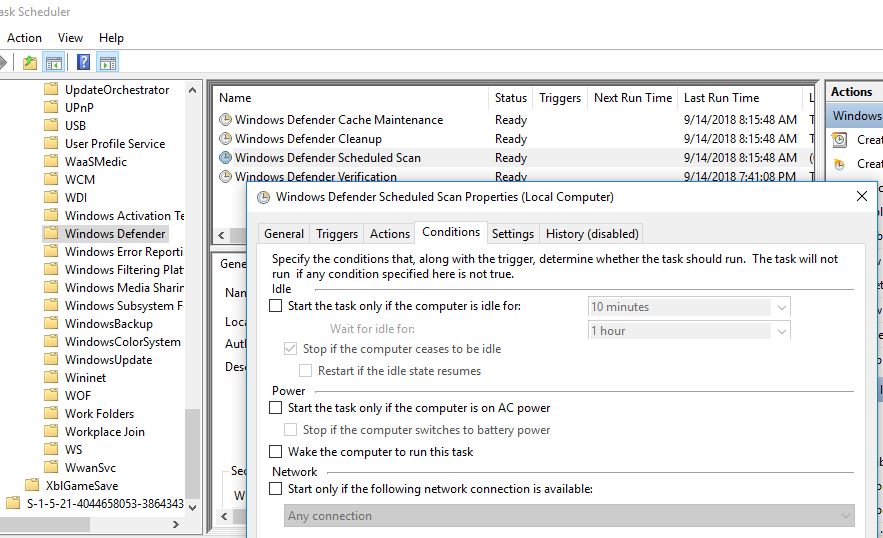
Task: Toggle the Show/Hide Console Tree toolbar icon
Action: click(x=54, y=62)
